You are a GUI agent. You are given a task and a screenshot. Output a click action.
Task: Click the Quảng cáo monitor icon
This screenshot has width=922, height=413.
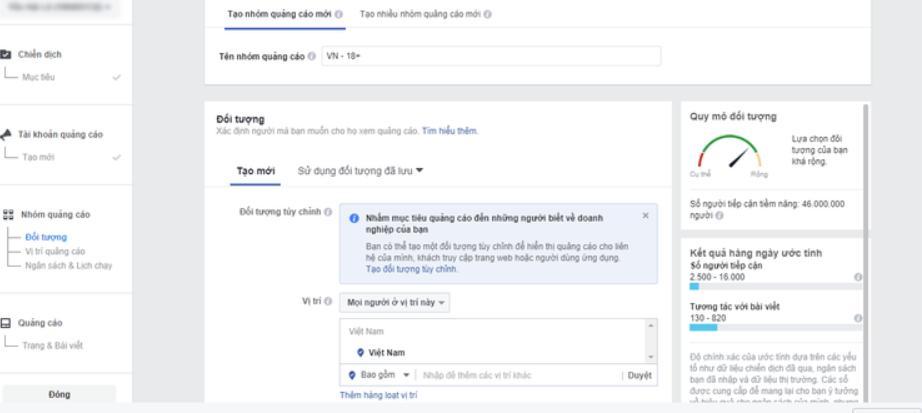[x=6, y=323]
